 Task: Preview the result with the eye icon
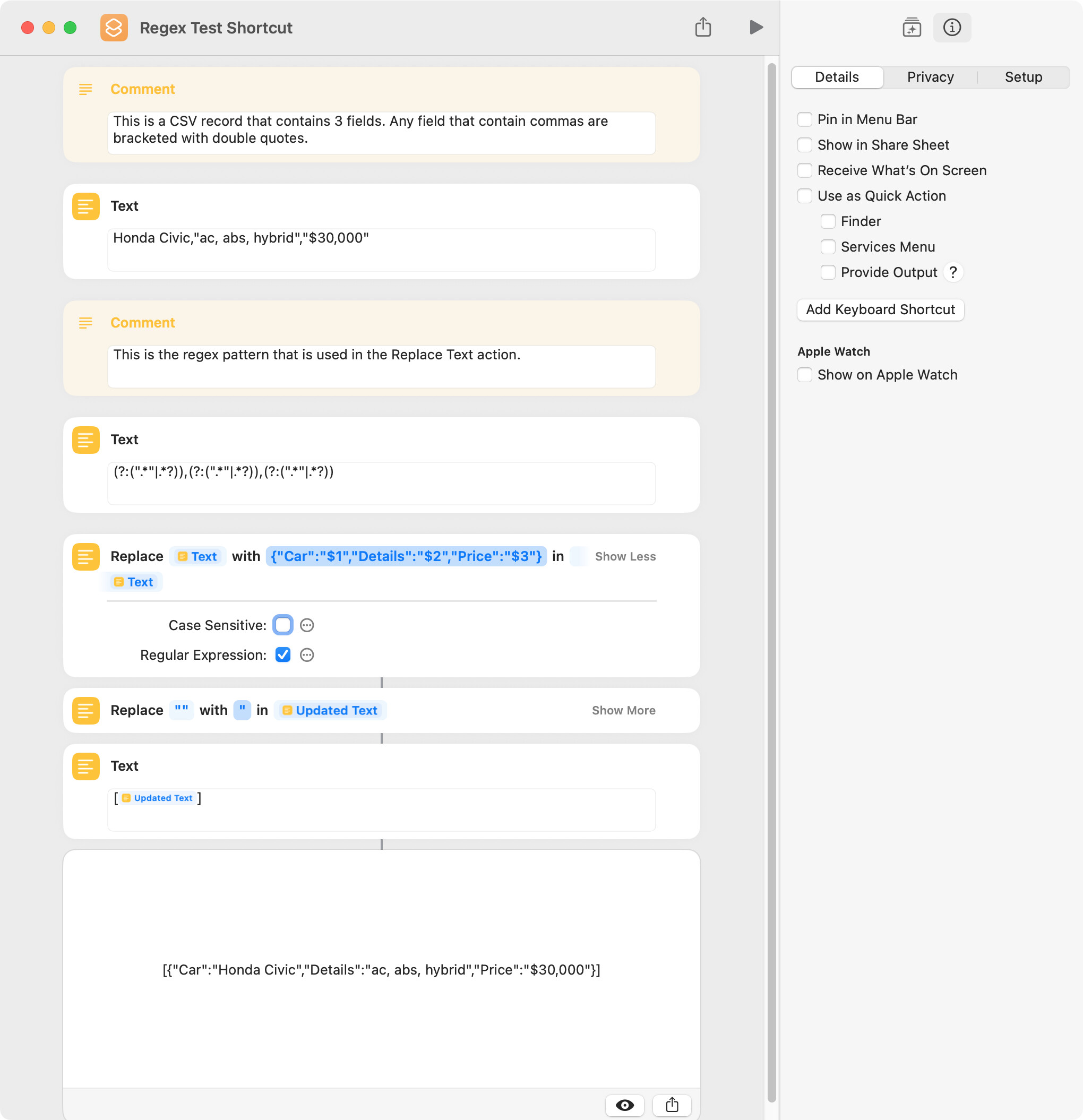tap(624, 1105)
